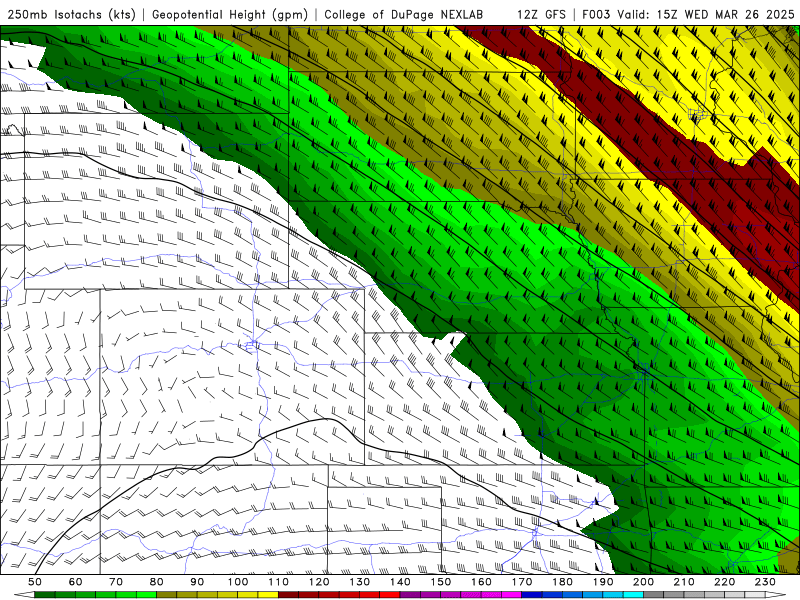Click the 'Valid: 15Z WED MAR 26 2025' text
The image size is (800, 600).
point(706,15)
